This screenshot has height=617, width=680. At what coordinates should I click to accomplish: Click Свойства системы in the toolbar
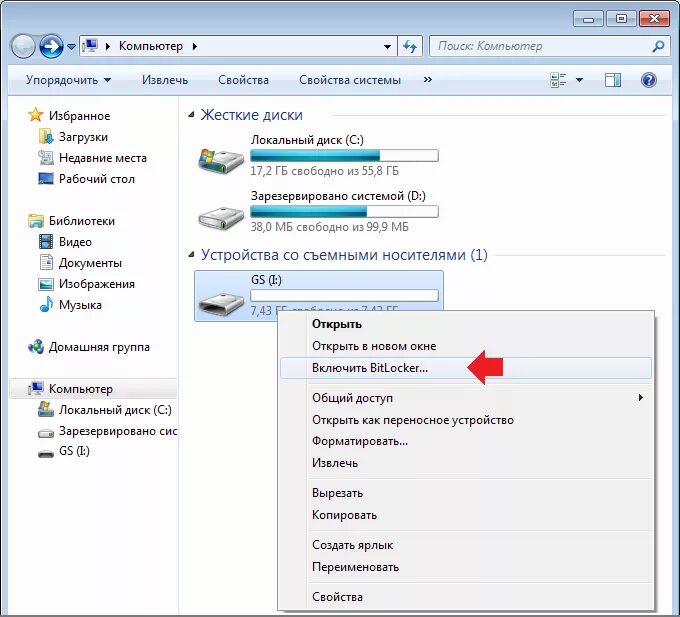350,80
